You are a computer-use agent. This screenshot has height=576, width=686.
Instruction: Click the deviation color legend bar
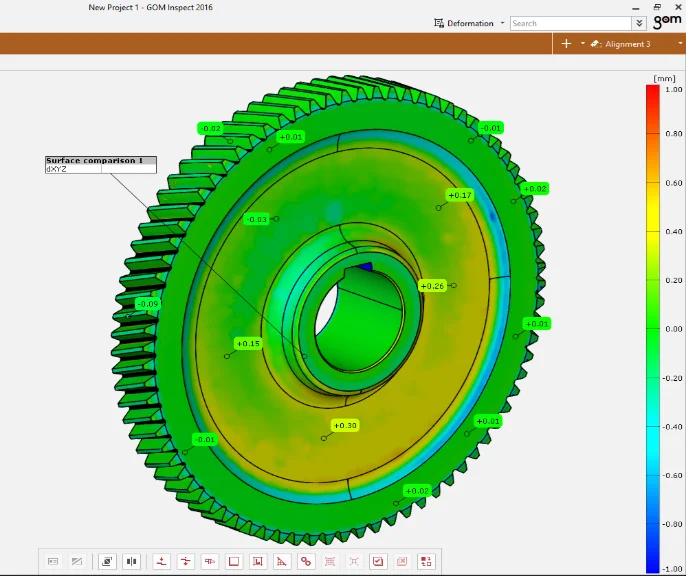pyautogui.click(x=652, y=328)
